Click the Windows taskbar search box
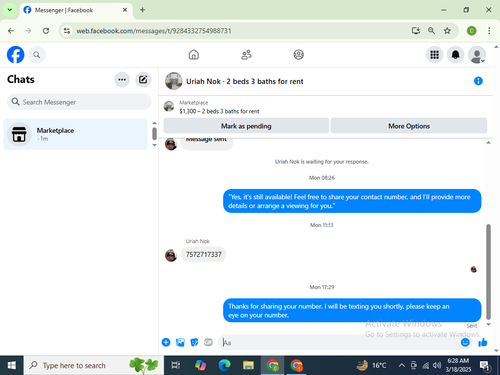Image resolution: width=500 pixels, height=375 pixels. (x=93, y=365)
